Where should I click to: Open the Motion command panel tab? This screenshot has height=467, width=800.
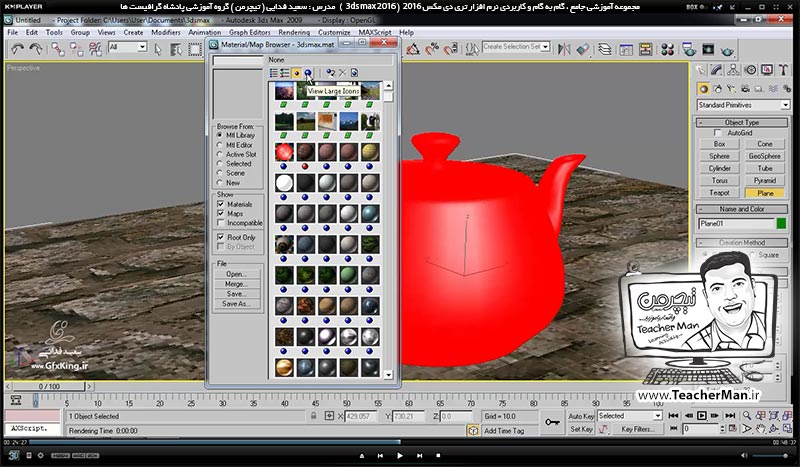pos(750,69)
